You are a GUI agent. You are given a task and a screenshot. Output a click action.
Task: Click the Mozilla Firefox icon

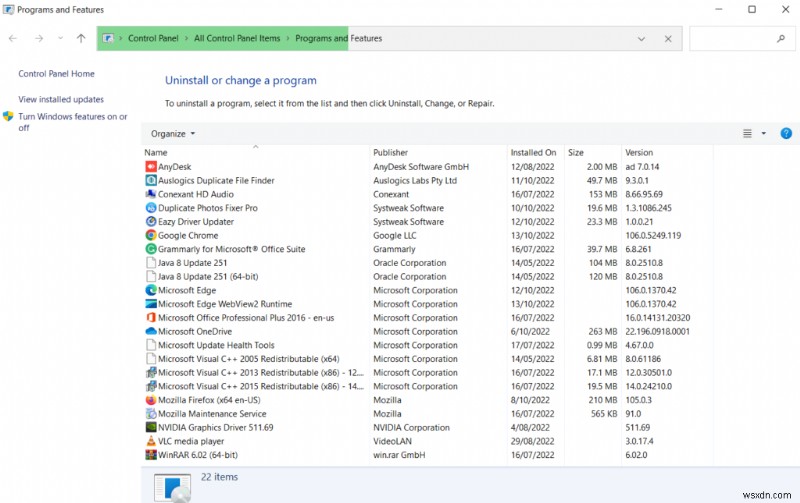[x=151, y=400]
